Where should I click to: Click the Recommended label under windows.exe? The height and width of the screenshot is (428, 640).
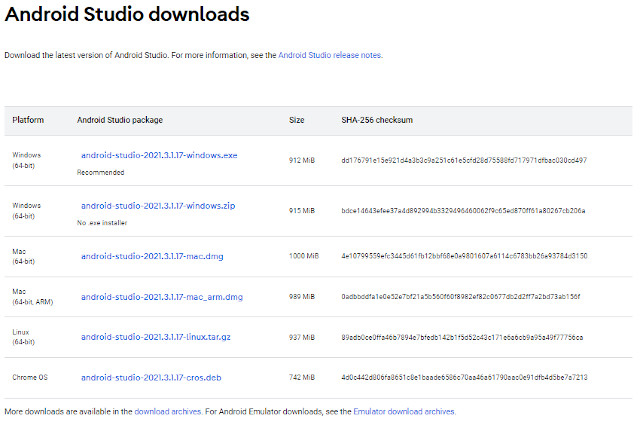tap(100, 173)
